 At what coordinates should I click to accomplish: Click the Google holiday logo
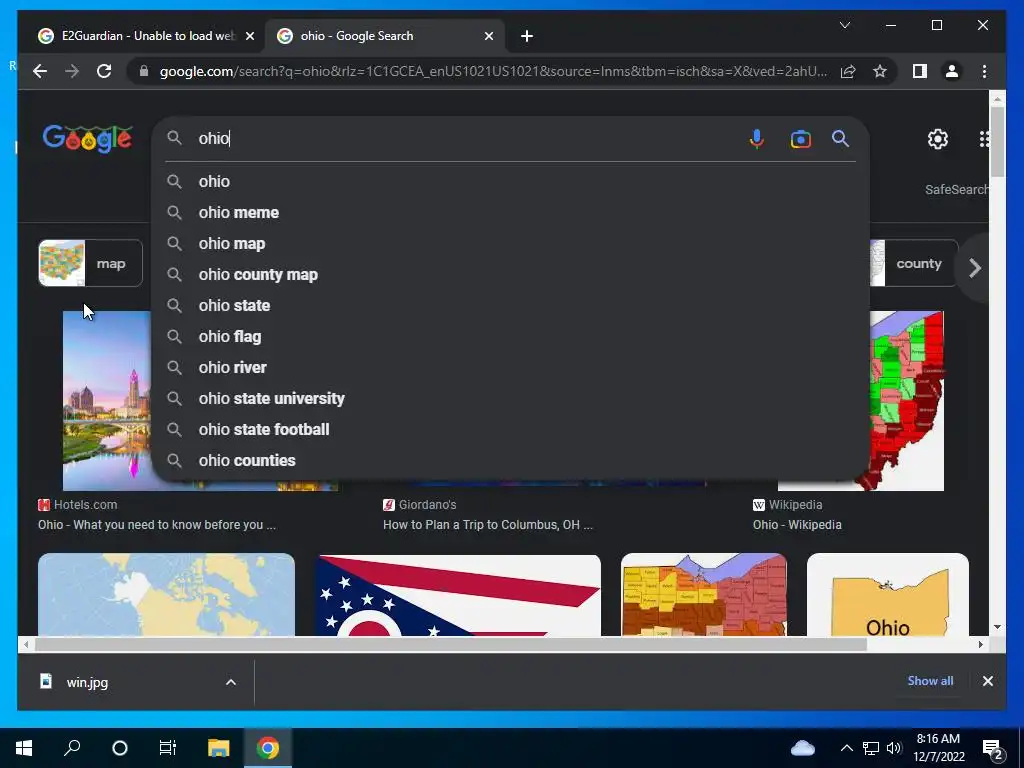click(x=88, y=138)
